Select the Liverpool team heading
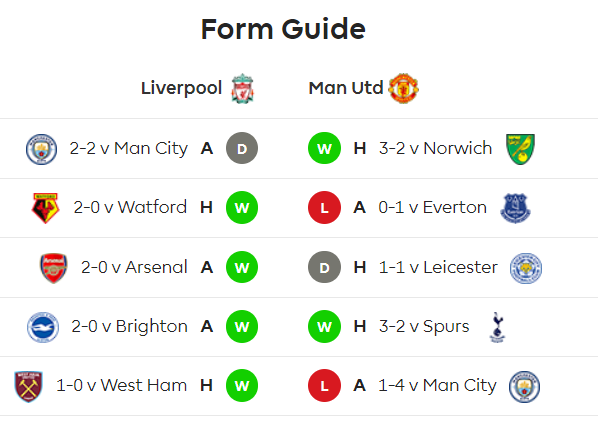This screenshot has height=423, width=598. (182, 88)
